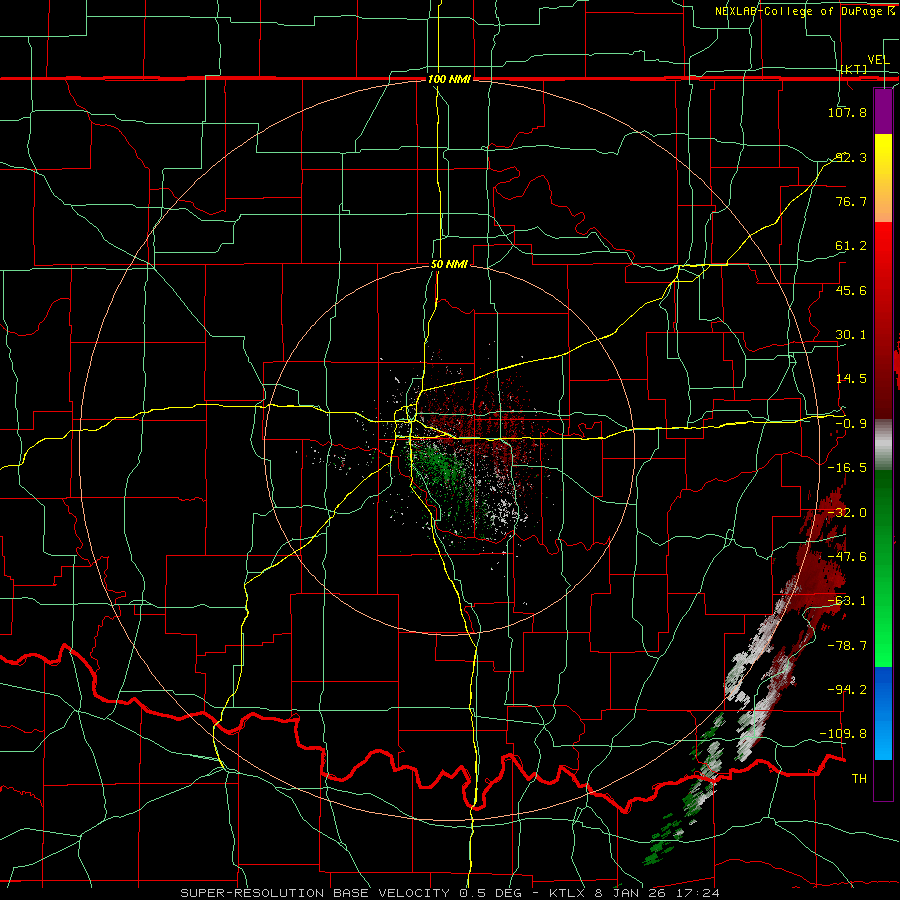Click the white echo cluster south of radar center

pyautogui.click(x=506, y=510)
